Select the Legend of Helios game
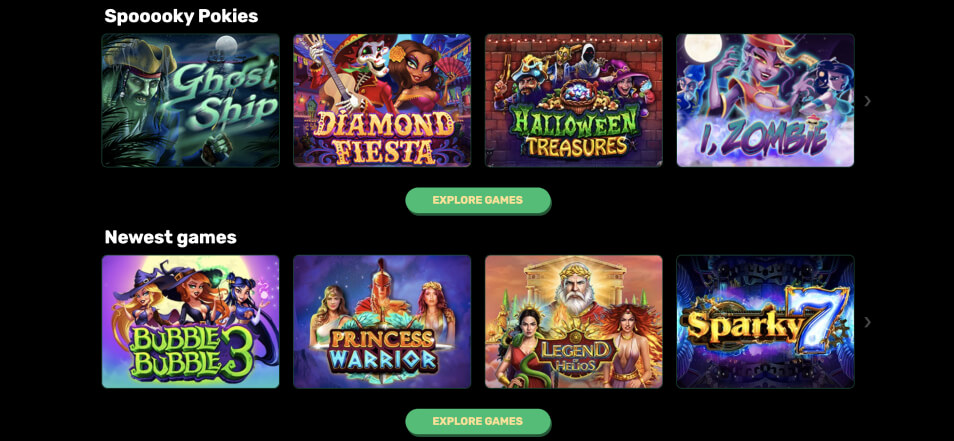 (574, 321)
